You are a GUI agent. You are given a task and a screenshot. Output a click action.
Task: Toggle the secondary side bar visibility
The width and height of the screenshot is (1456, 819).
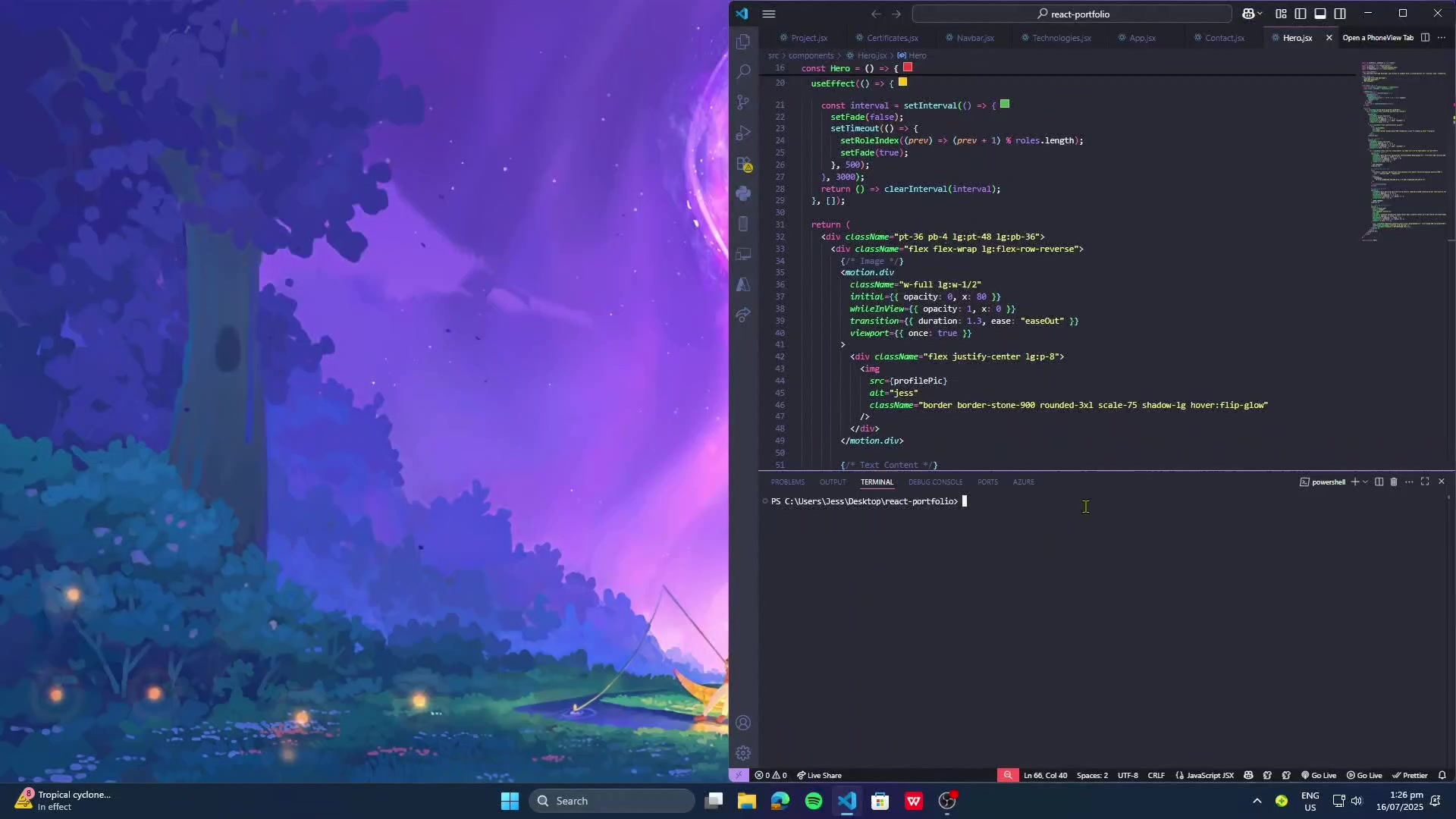(x=1340, y=14)
